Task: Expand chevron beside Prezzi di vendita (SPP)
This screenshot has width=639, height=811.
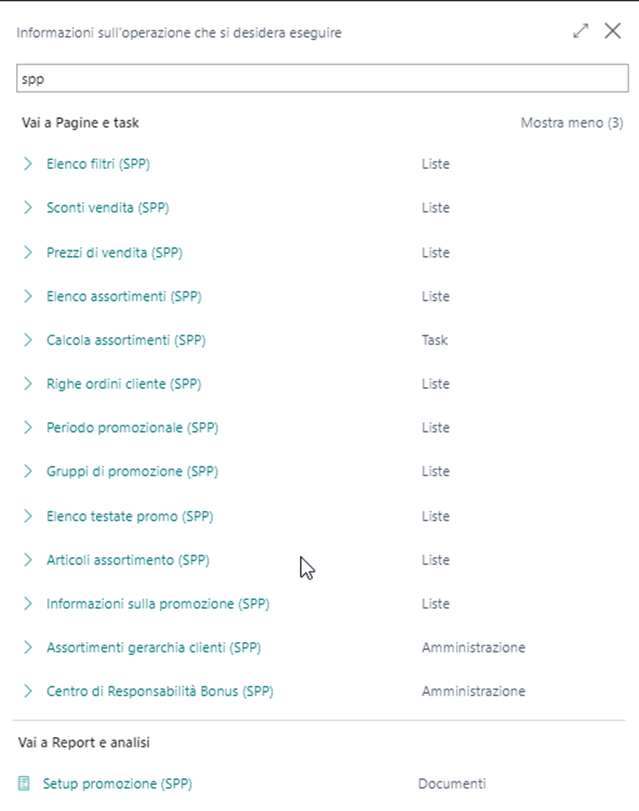Action: pos(28,252)
